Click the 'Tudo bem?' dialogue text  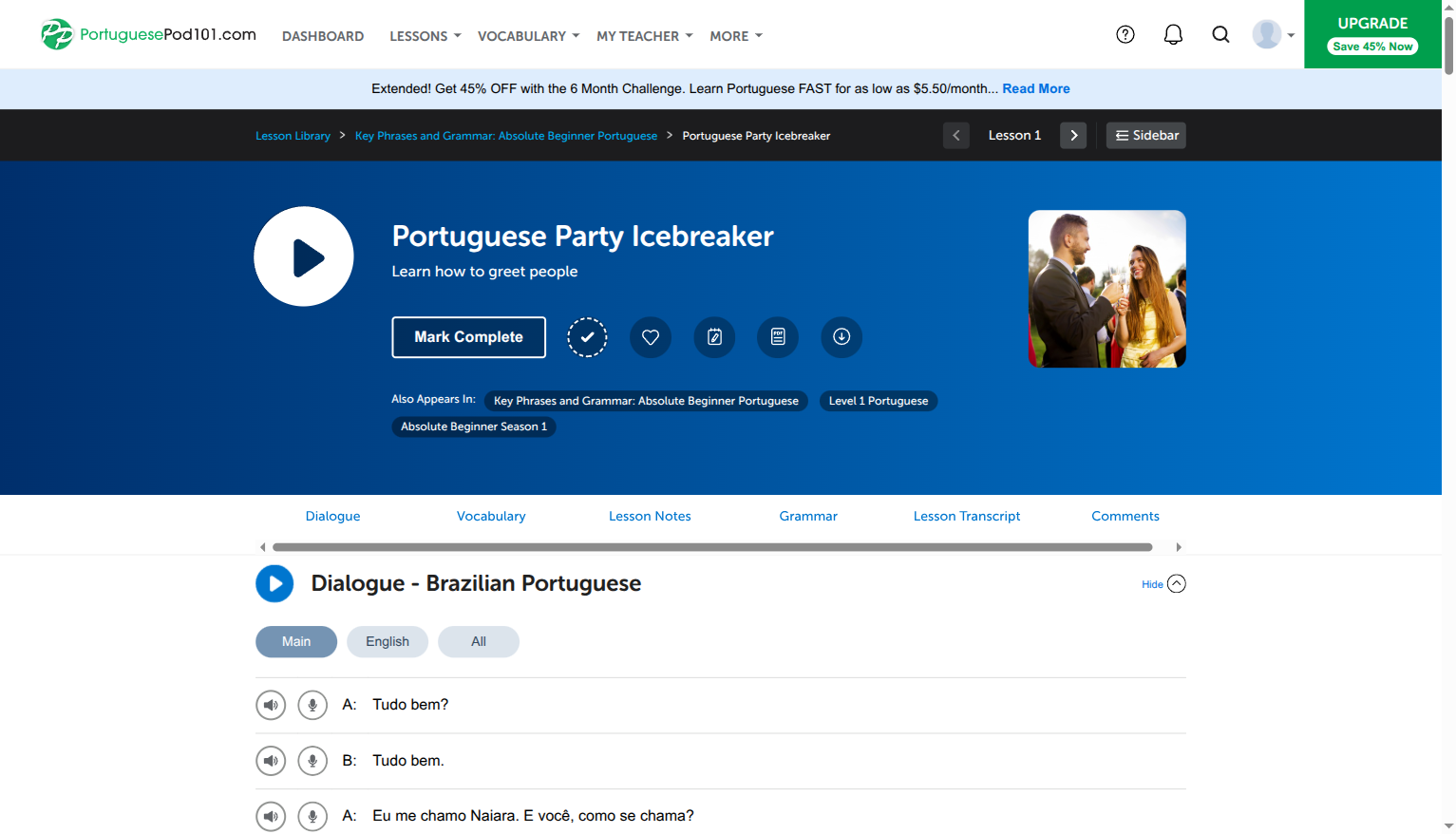click(x=410, y=705)
